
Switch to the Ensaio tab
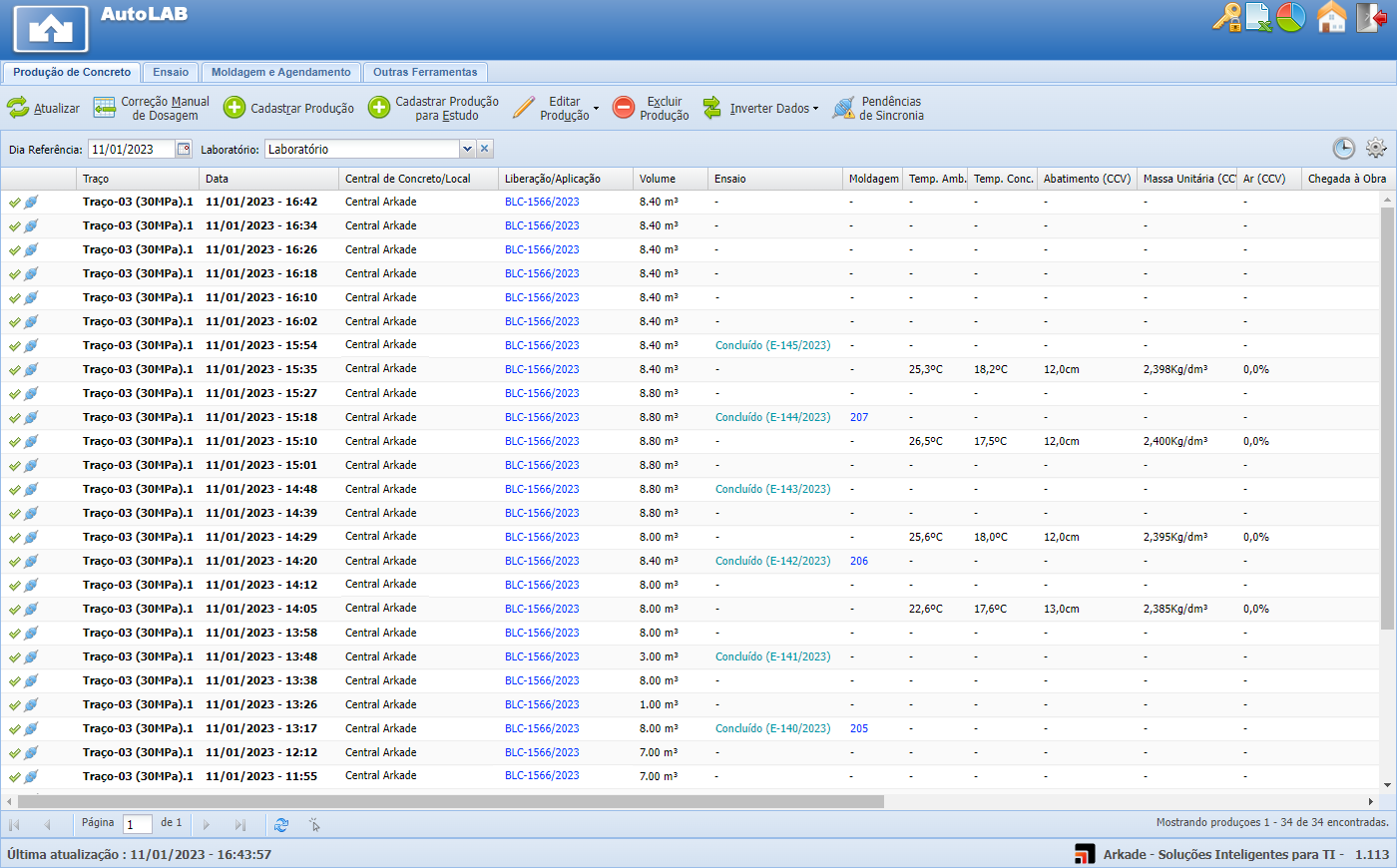pyautogui.click(x=171, y=72)
